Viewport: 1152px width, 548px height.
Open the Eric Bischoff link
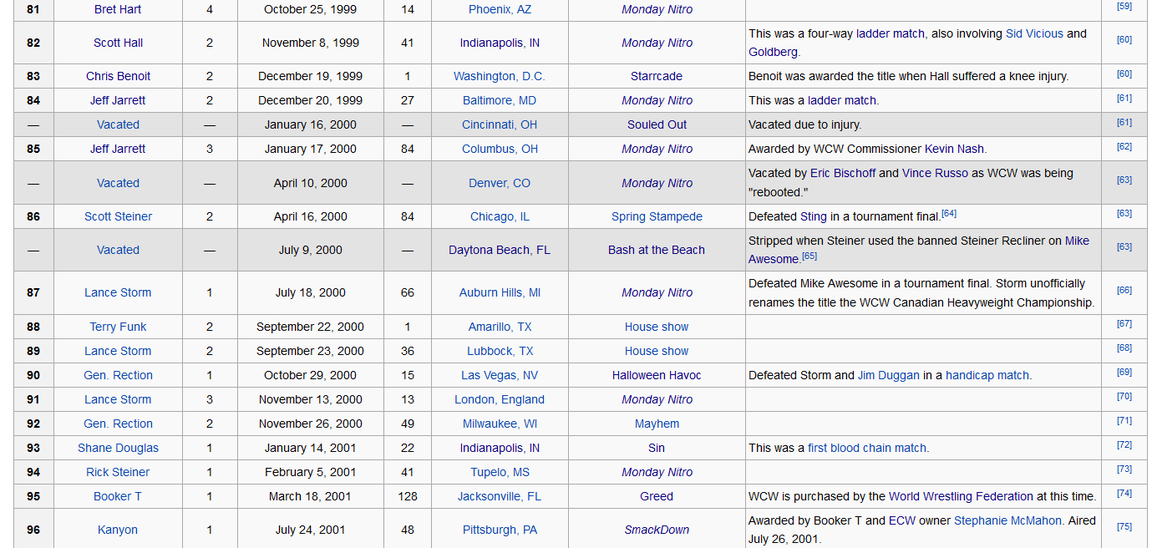click(841, 173)
